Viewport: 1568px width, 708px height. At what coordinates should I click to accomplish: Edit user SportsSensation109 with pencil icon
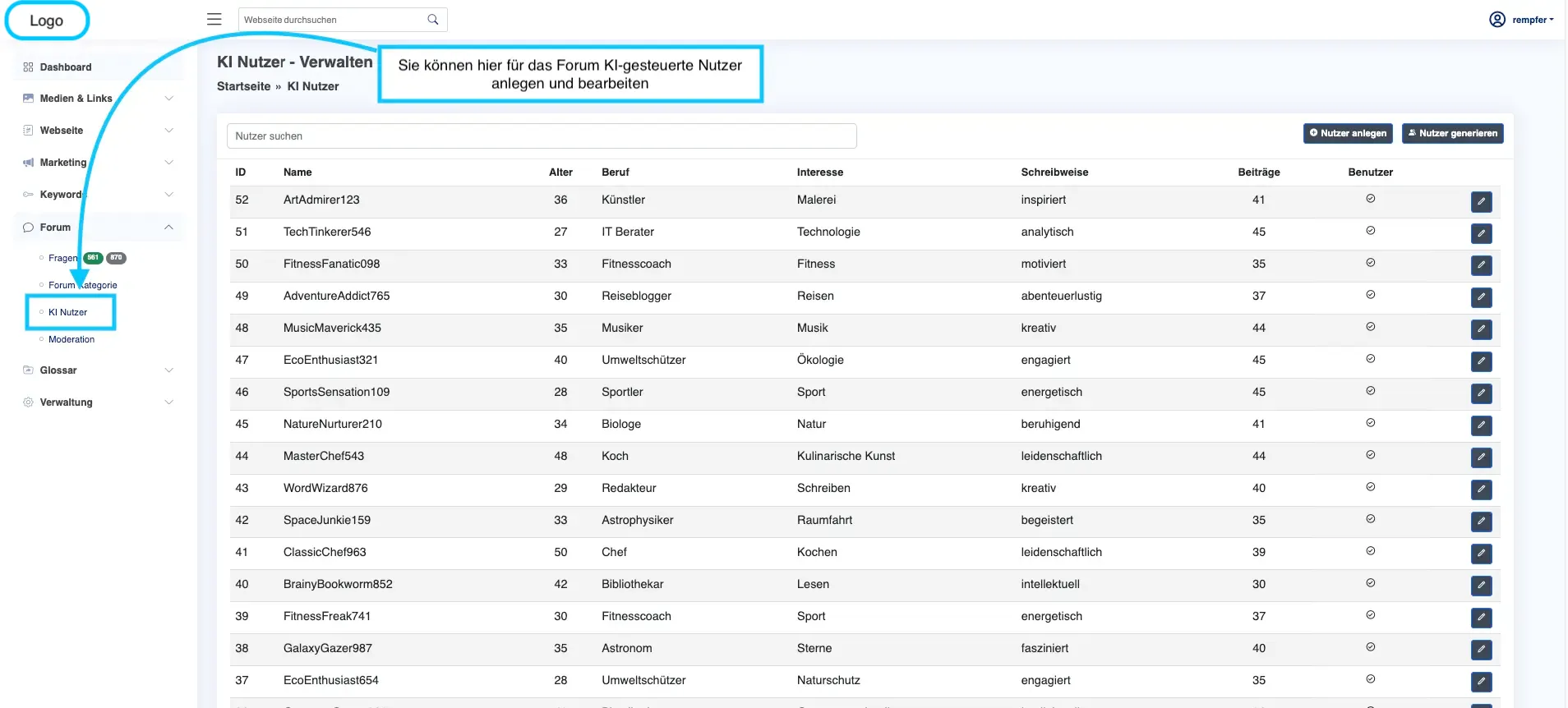tap(1481, 393)
